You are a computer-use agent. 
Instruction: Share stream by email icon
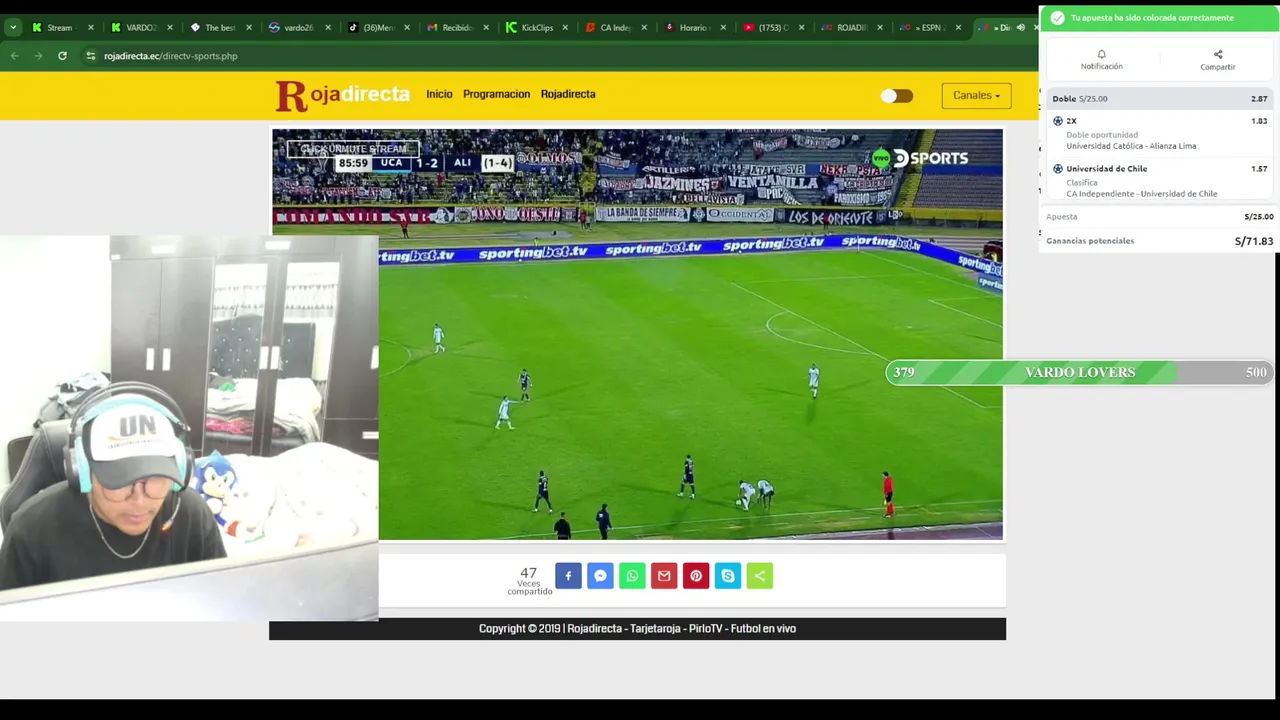[664, 576]
